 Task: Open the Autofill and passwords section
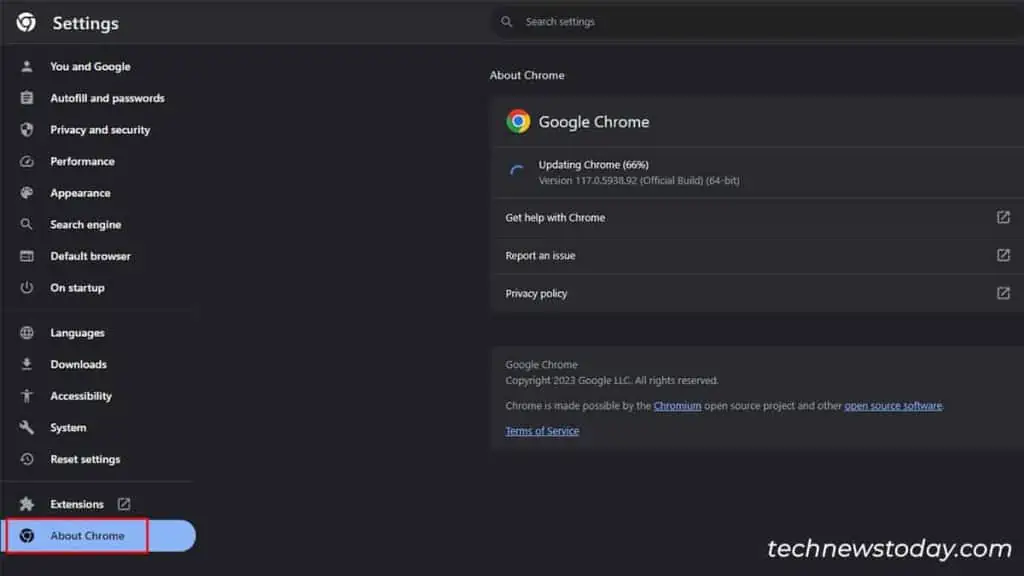tap(107, 98)
